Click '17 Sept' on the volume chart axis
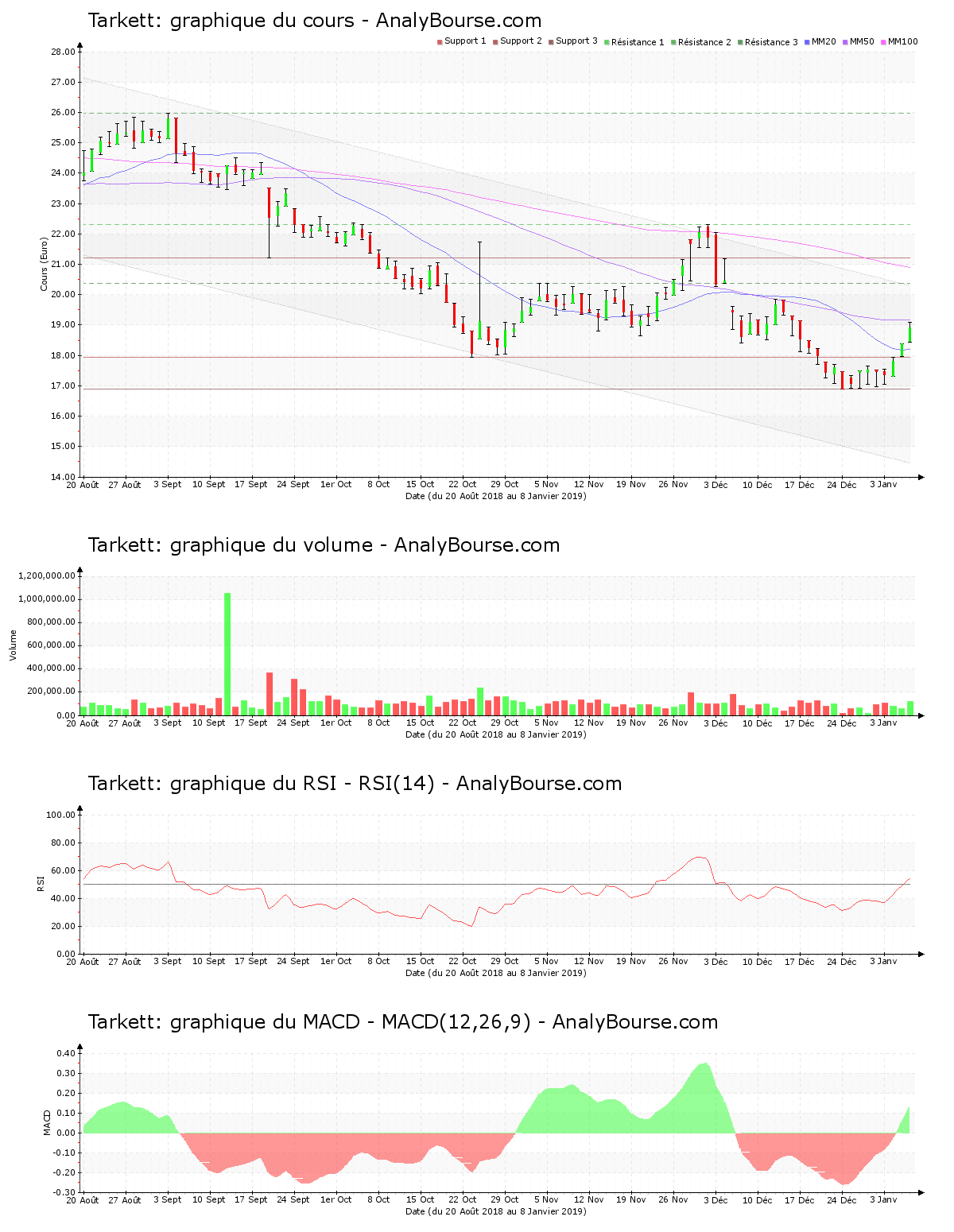The height and width of the screenshot is (1232, 954). click(x=251, y=723)
